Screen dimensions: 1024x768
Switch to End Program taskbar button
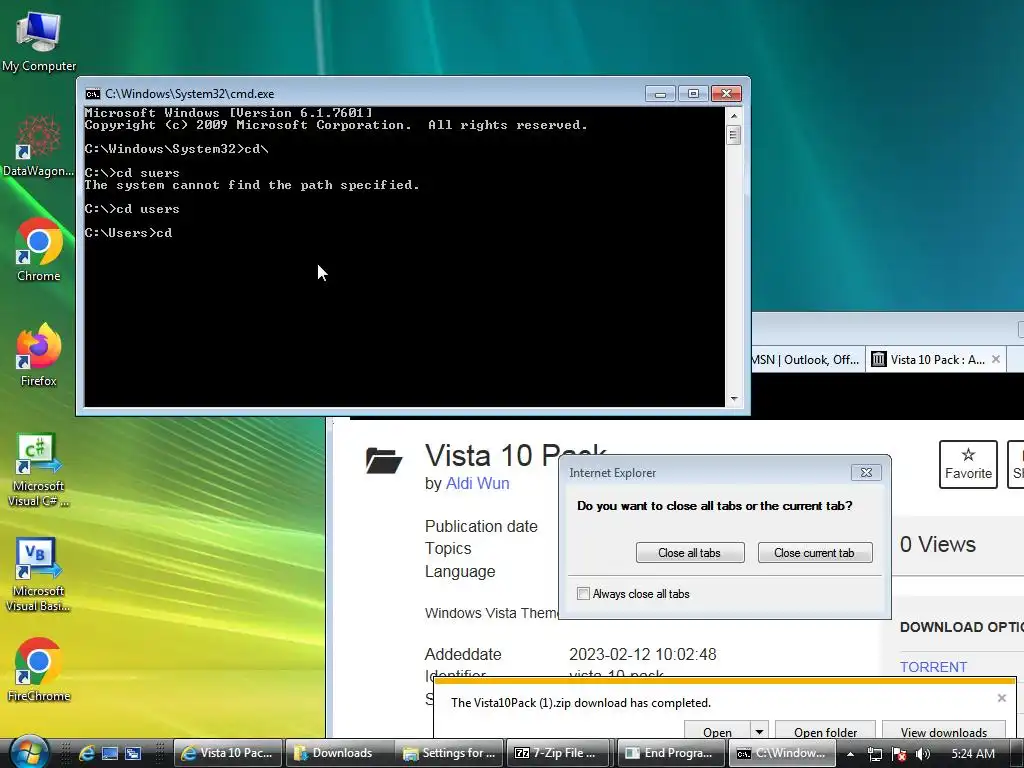(x=671, y=753)
